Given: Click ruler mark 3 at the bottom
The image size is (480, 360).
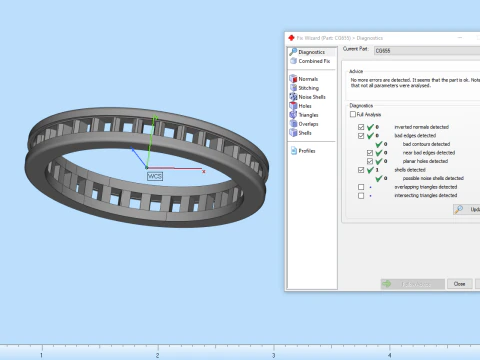Looking at the screenshot, I should tap(273, 355).
